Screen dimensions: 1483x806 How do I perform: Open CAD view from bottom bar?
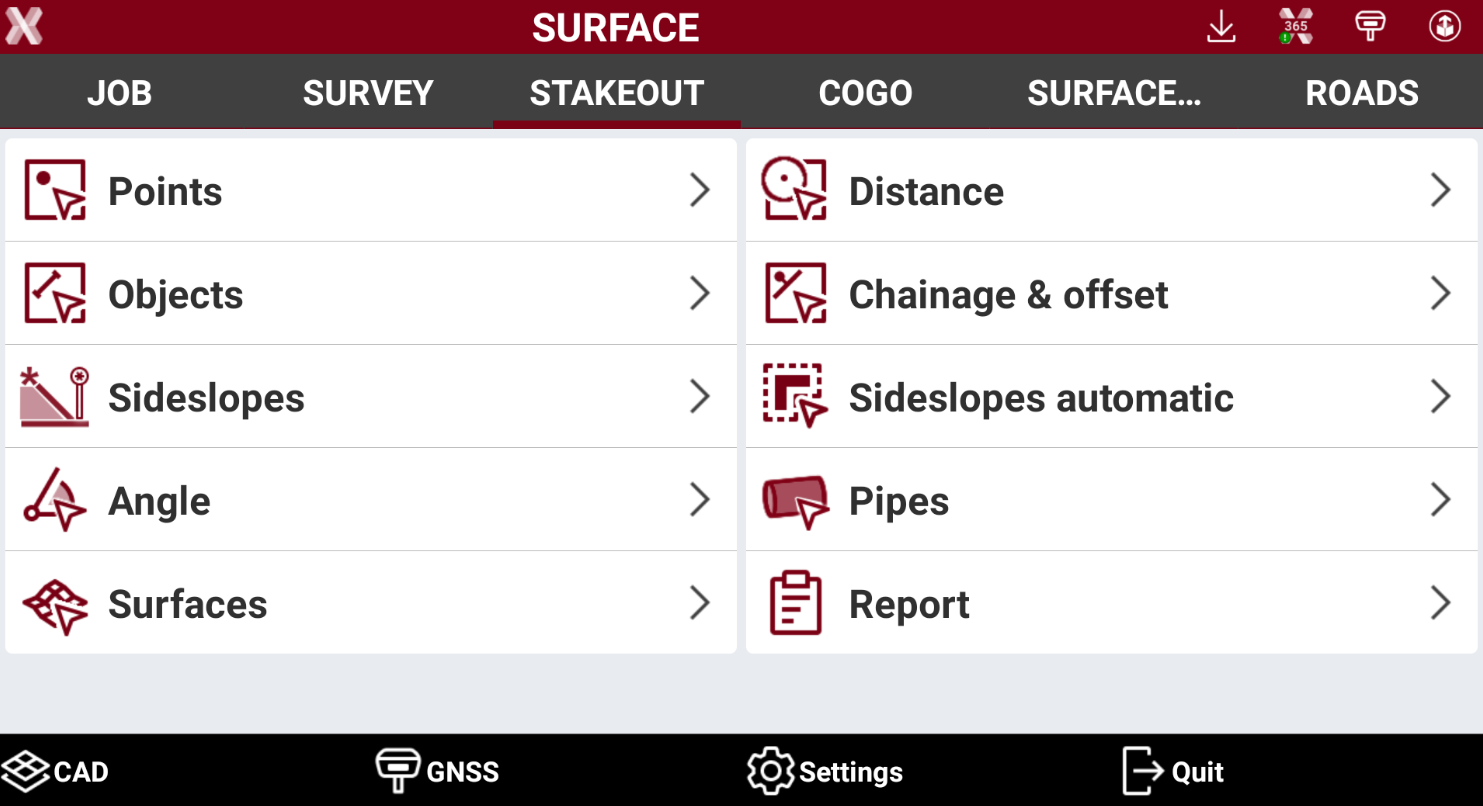click(55, 771)
